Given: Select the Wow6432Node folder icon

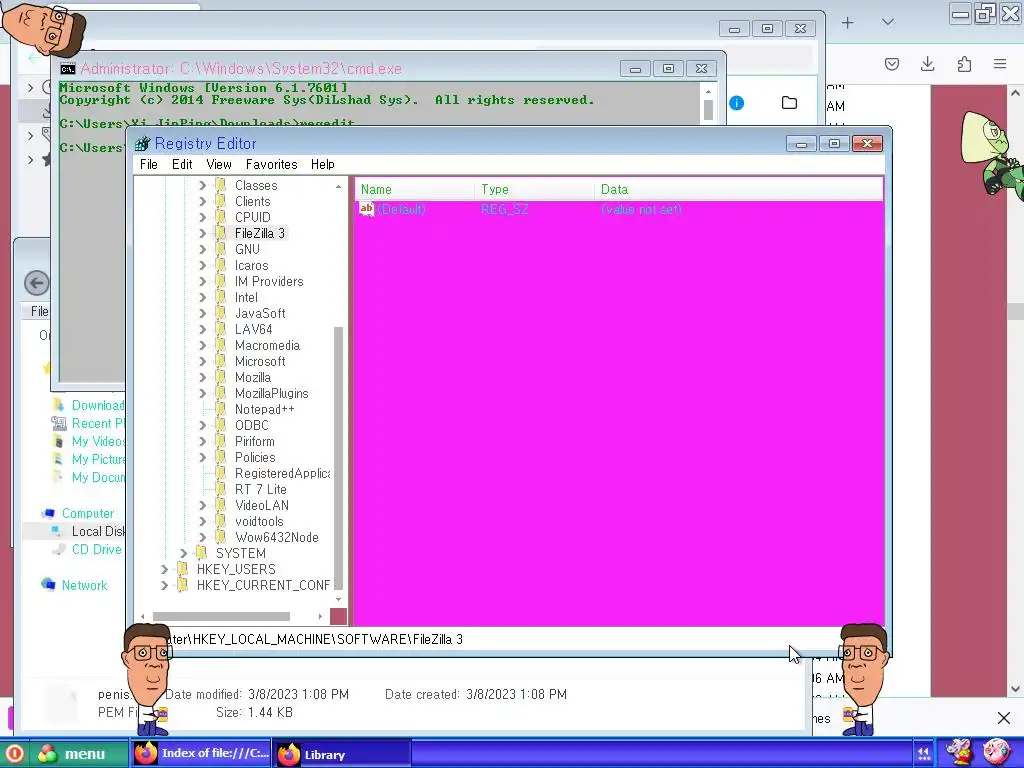Looking at the screenshot, I should [x=221, y=537].
